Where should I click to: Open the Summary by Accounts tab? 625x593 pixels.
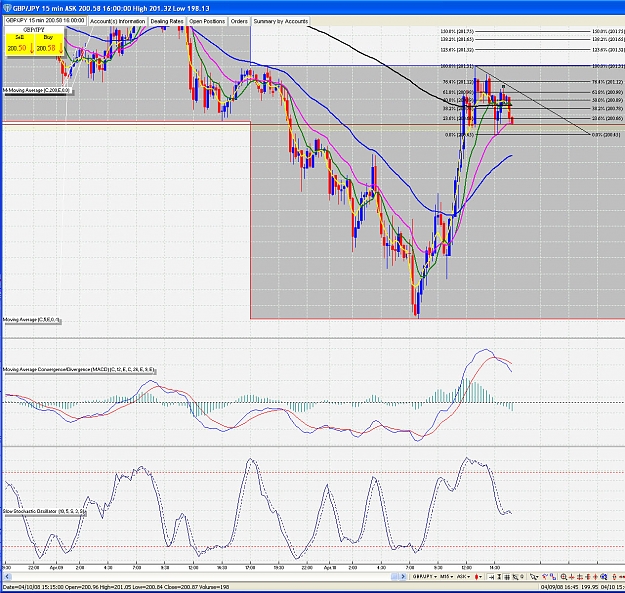tap(281, 21)
